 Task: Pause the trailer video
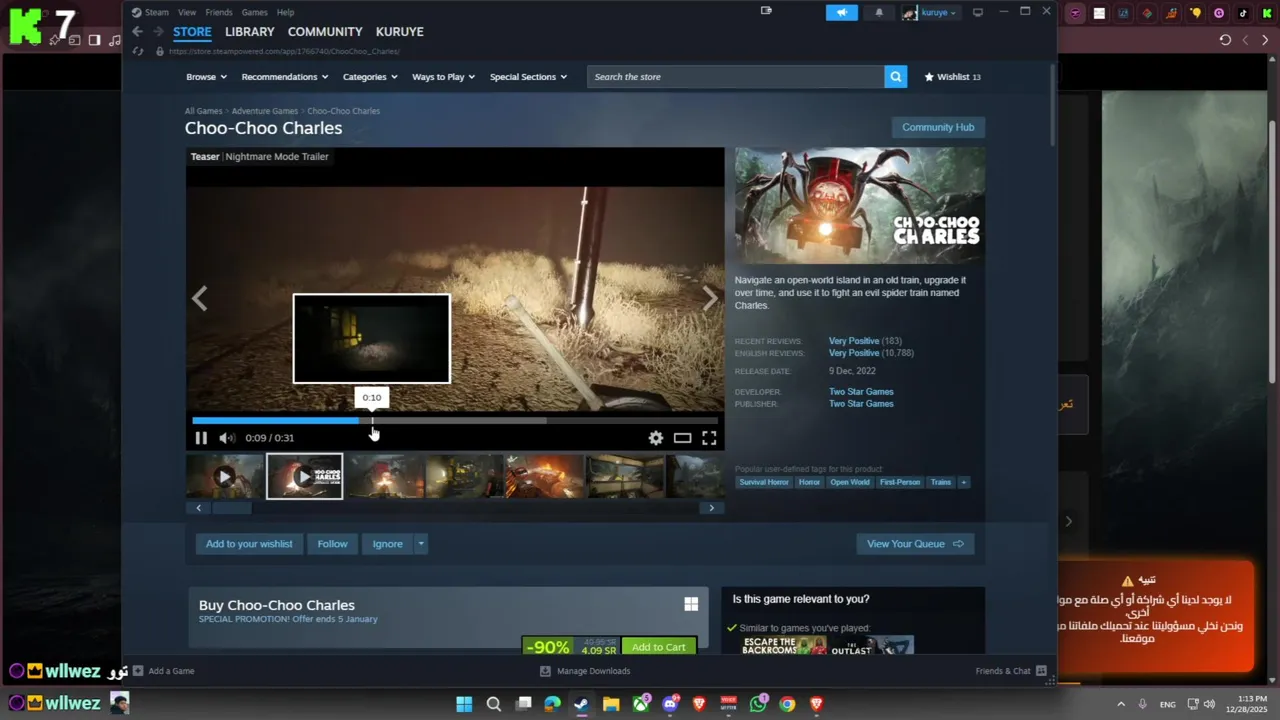201,438
